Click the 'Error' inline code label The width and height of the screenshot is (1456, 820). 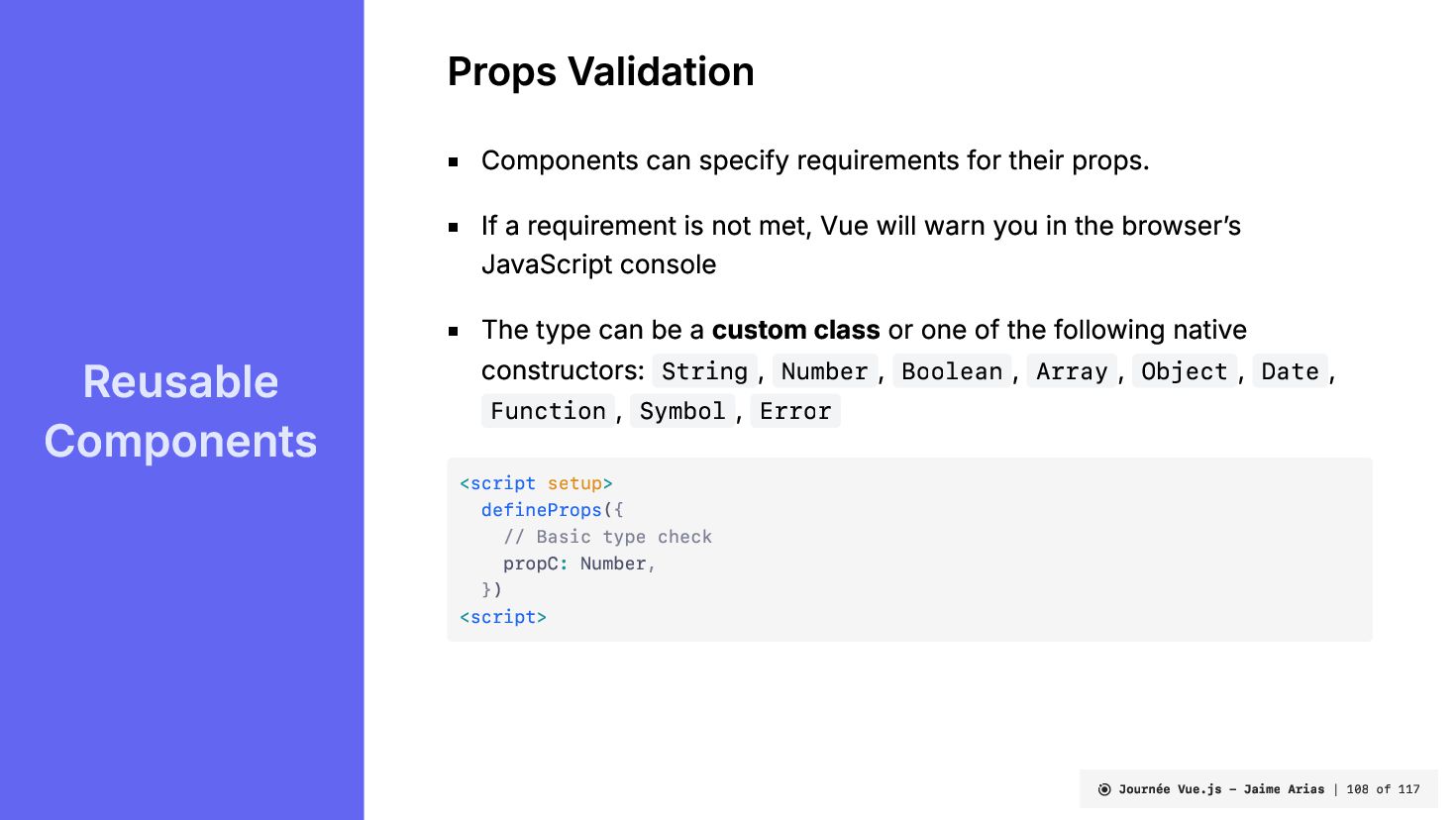click(795, 411)
